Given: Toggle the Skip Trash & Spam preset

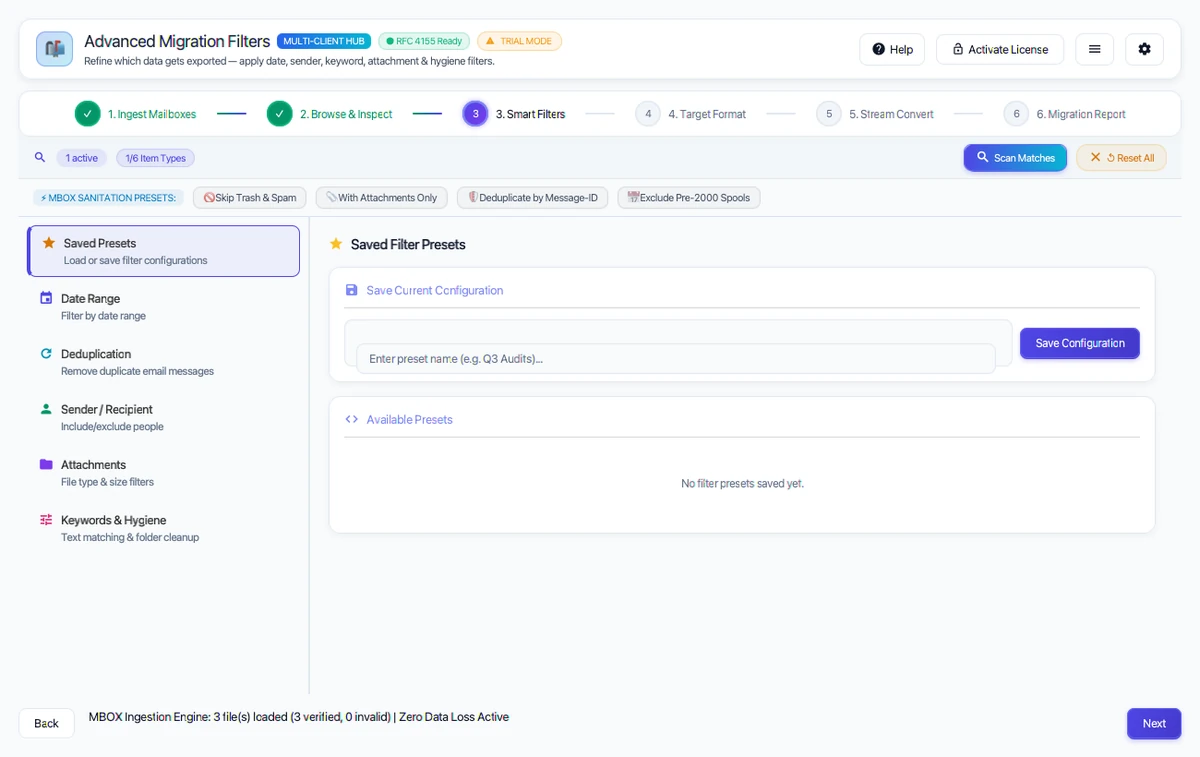Looking at the screenshot, I should click(x=250, y=198).
